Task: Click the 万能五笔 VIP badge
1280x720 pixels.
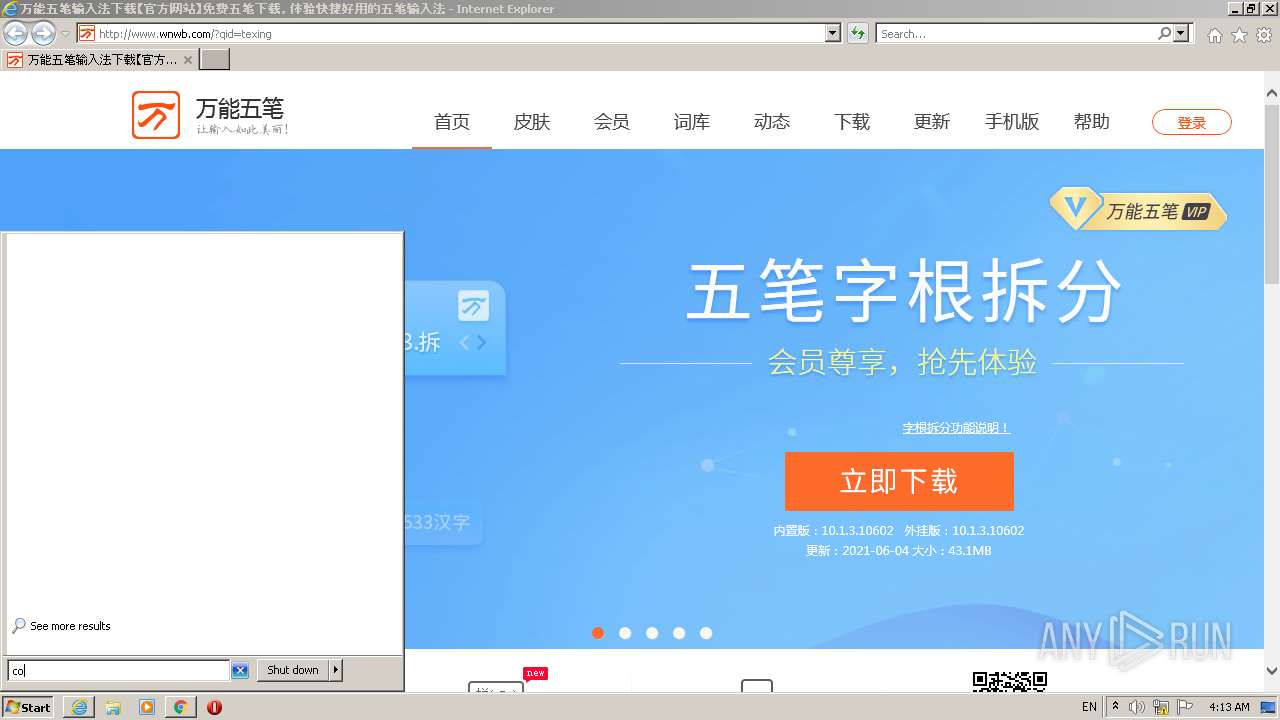Action: click(1138, 210)
